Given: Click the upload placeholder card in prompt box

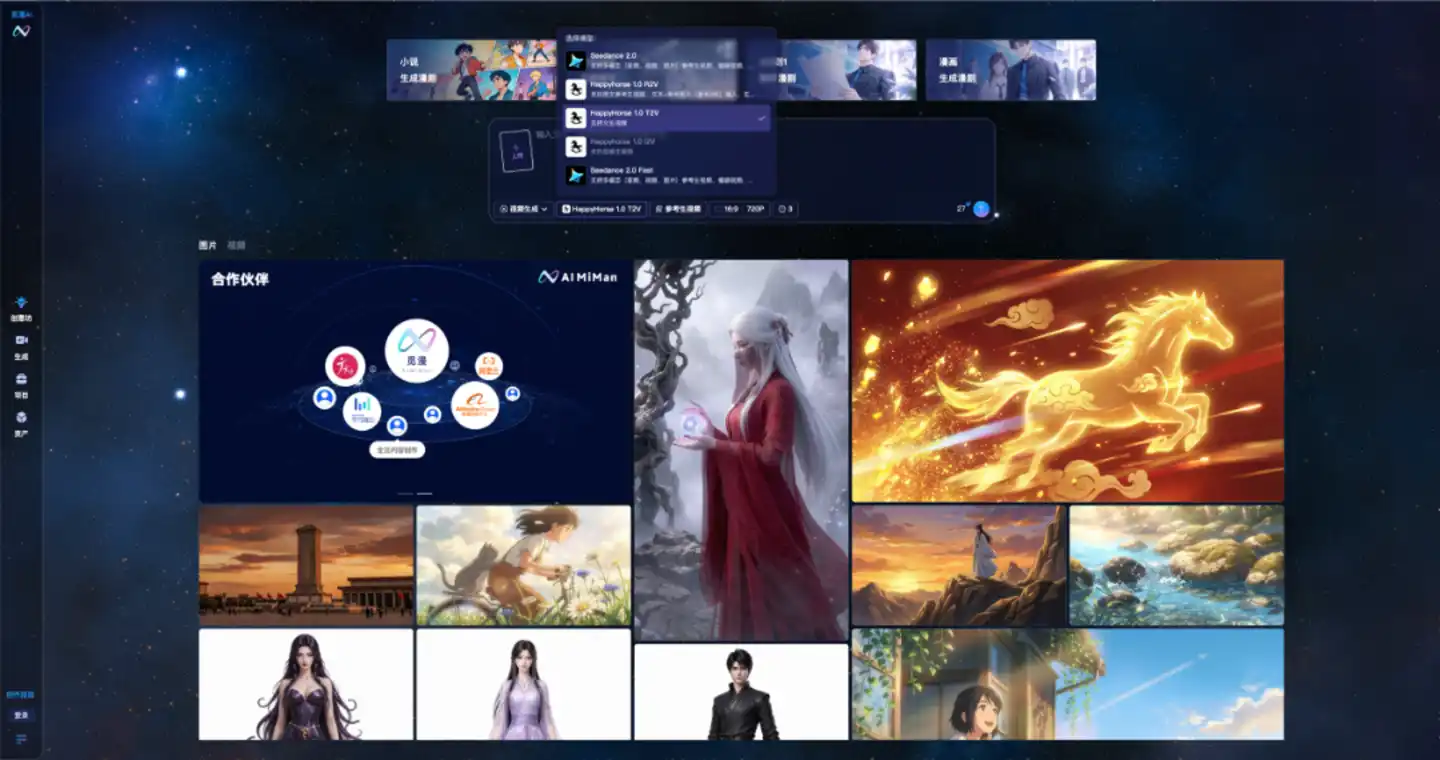Looking at the screenshot, I should click(516, 151).
